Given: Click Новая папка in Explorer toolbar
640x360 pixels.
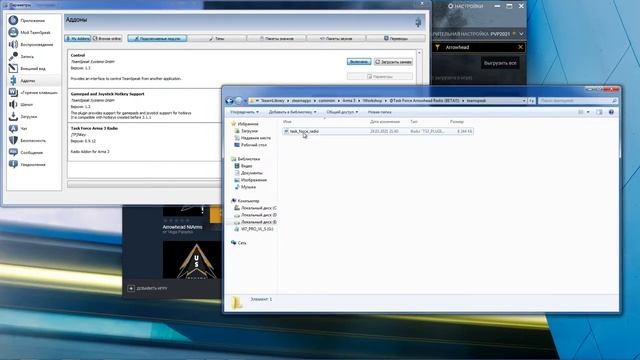Looking at the screenshot, I should pos(380,112).
